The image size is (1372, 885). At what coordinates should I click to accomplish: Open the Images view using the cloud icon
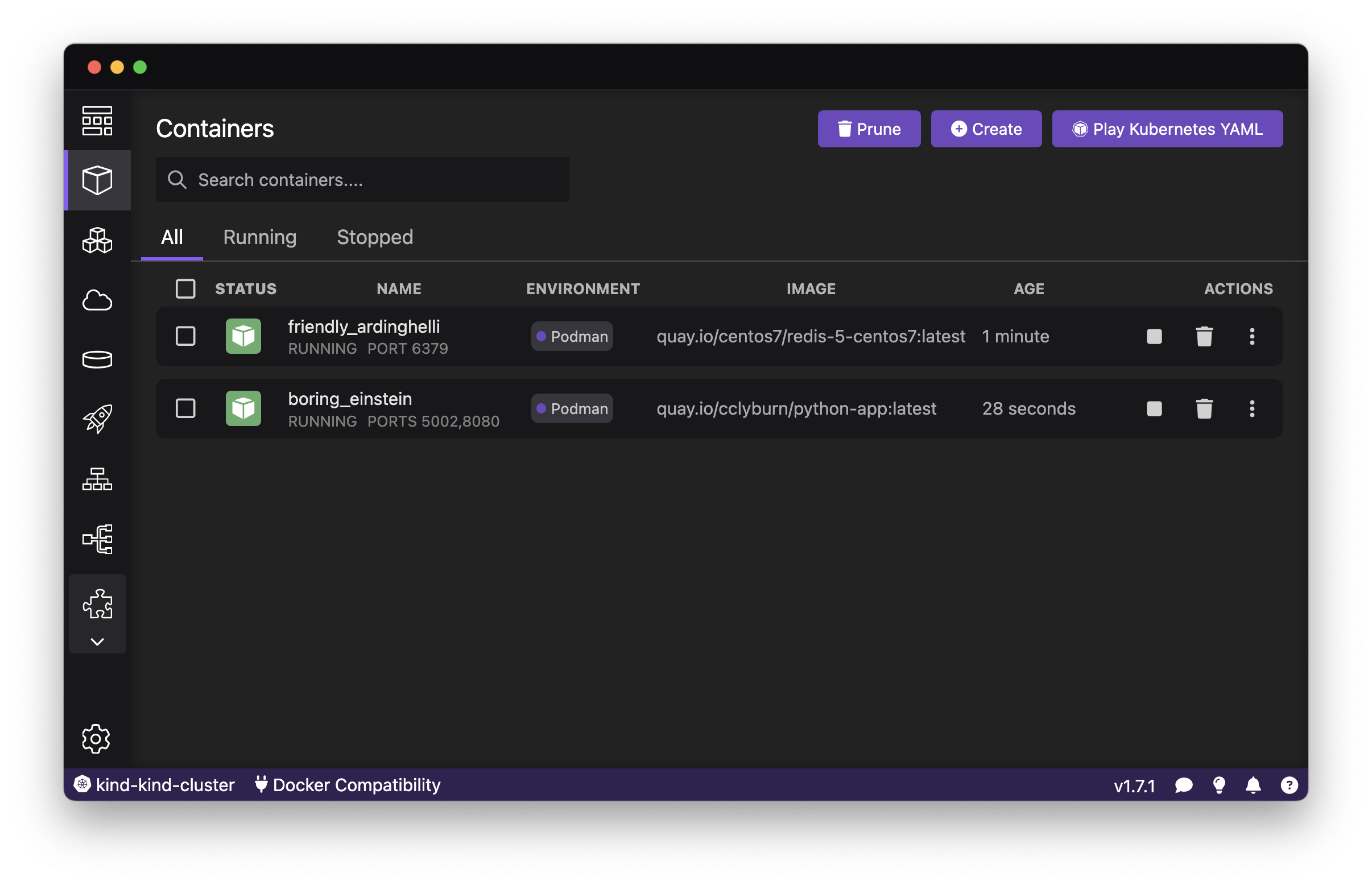click(97, 300)
